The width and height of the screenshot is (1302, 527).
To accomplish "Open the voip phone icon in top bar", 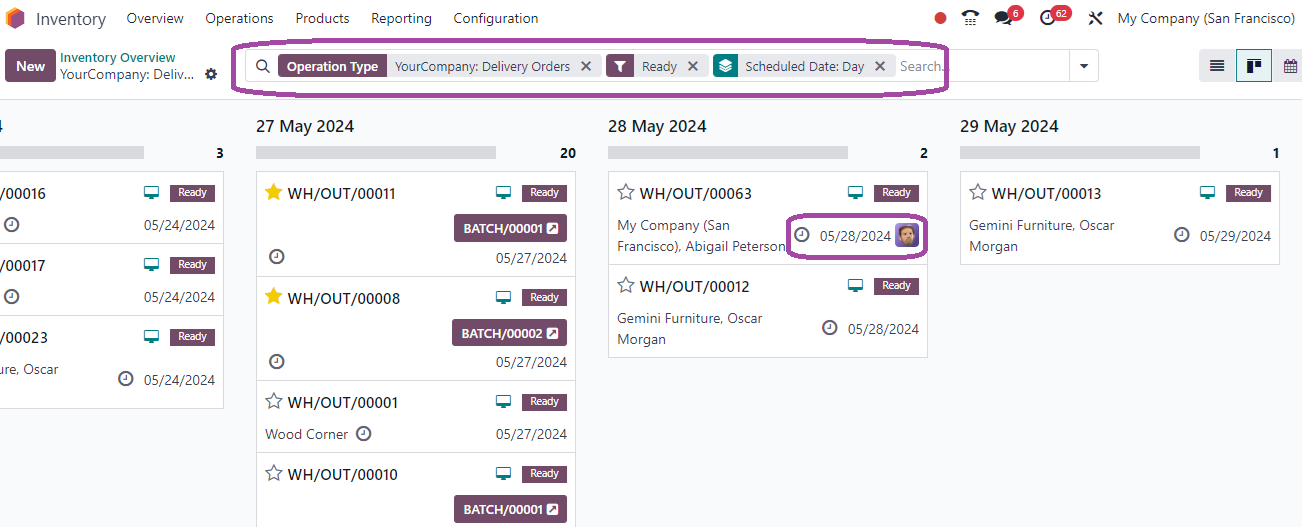I will [970, 18].
